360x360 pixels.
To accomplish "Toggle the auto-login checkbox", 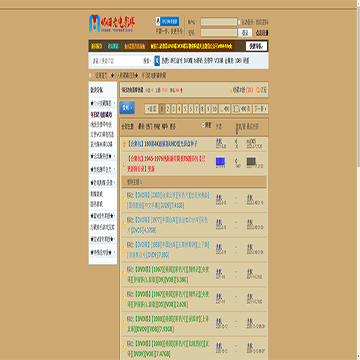I will click(239, 22).
